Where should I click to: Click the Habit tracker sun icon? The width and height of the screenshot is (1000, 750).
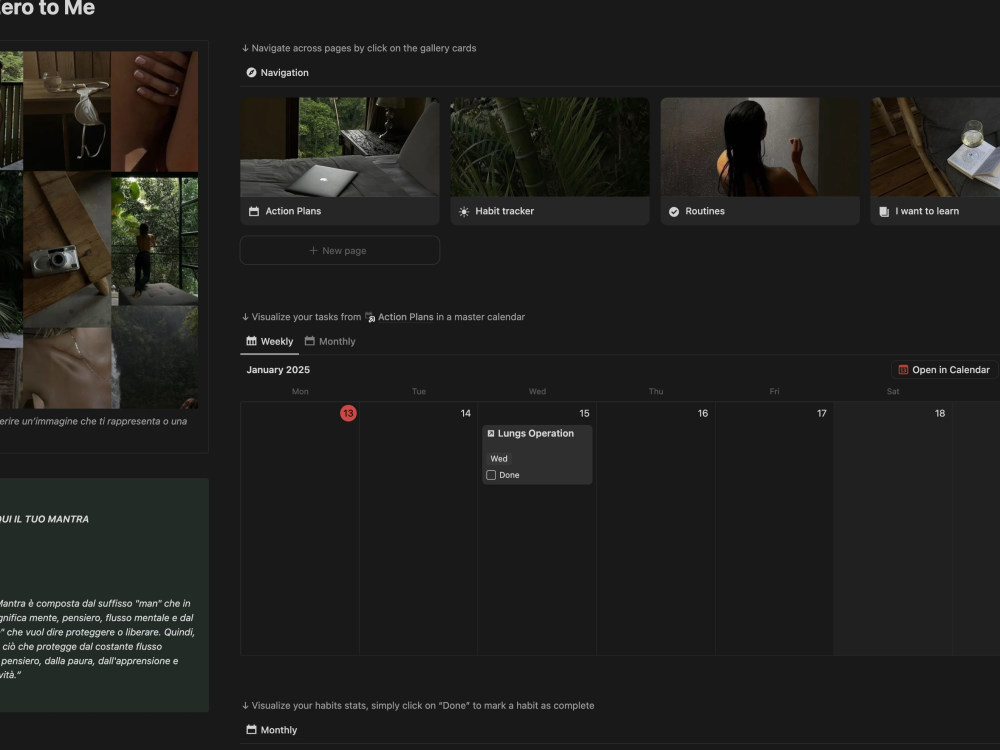coord(464,211)
